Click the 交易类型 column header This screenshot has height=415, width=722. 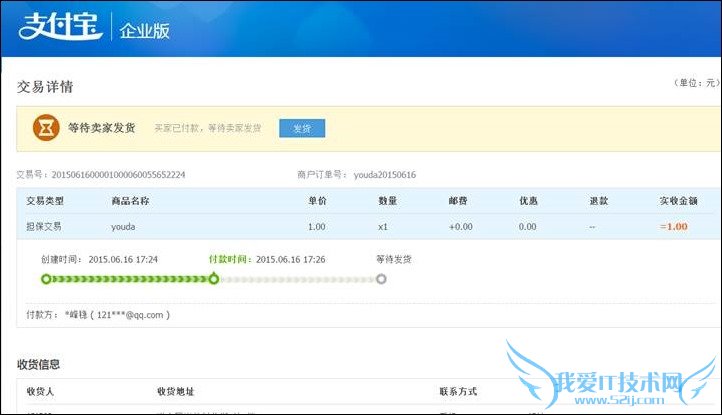point(45,201)
